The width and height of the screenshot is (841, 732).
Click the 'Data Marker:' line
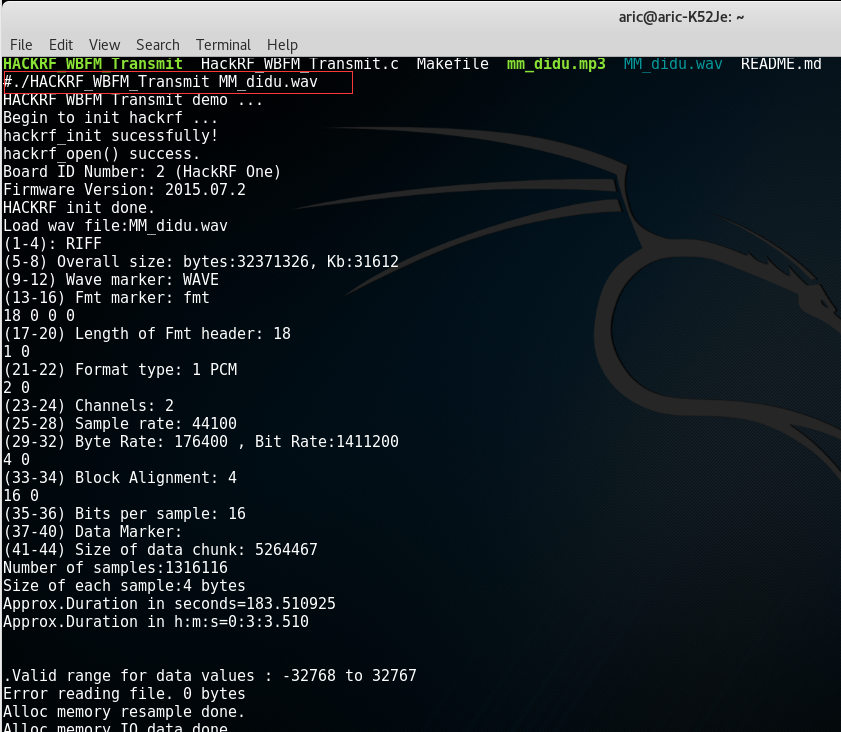point(93,531)
